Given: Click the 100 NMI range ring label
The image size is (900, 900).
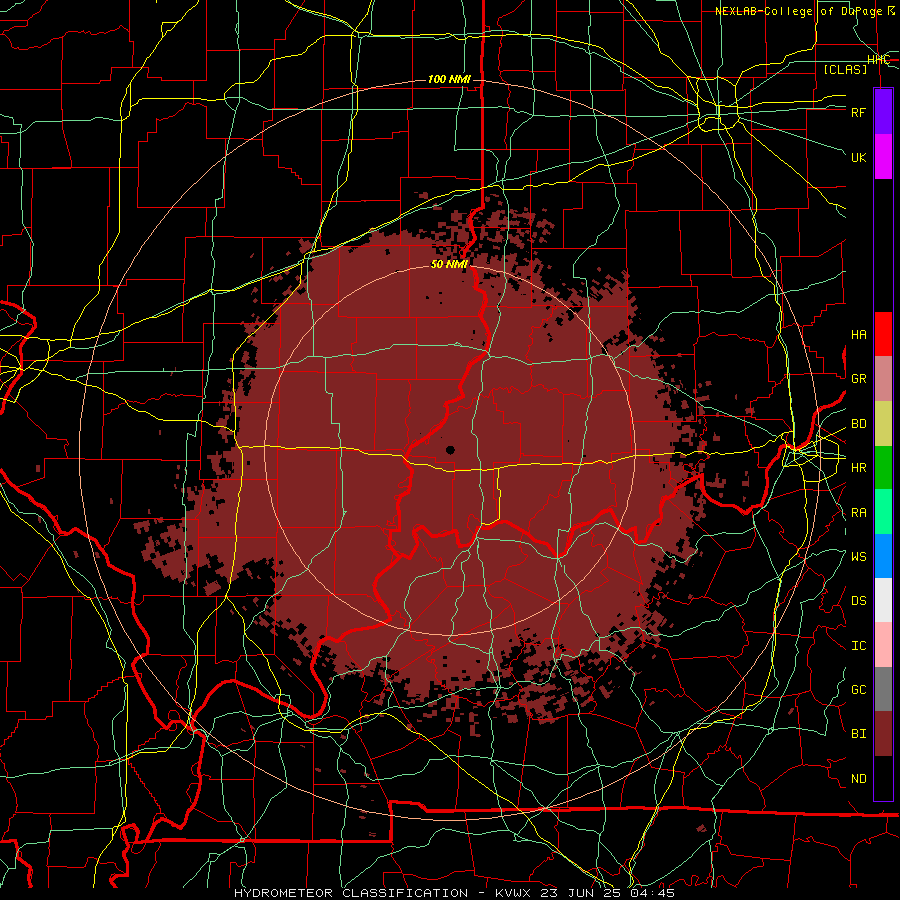Looking at the screenshot, I should tap(449, 79).
